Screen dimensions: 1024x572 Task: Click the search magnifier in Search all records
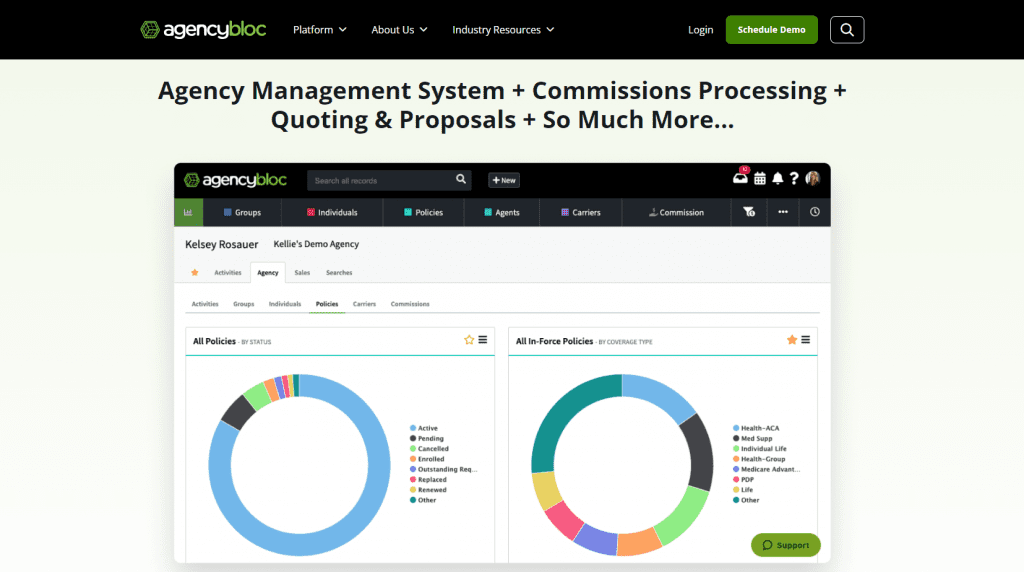point(461,180)
